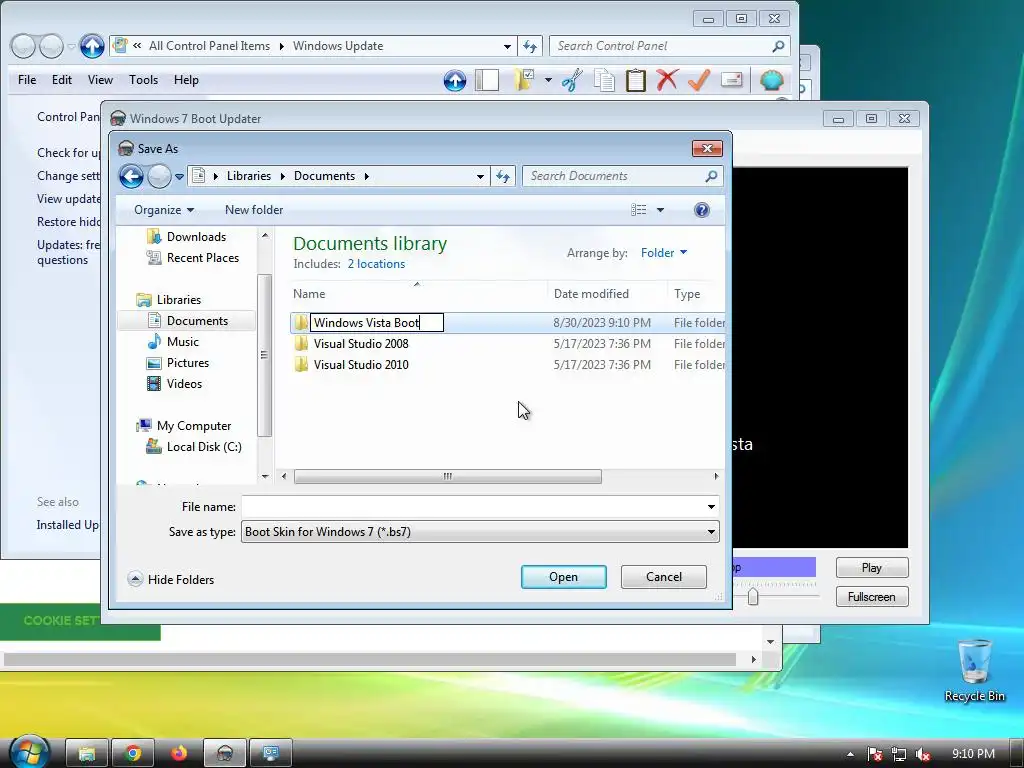
Task: Click the folder options icon in Control Panel toolbar
Action: (x=524, y=80)
